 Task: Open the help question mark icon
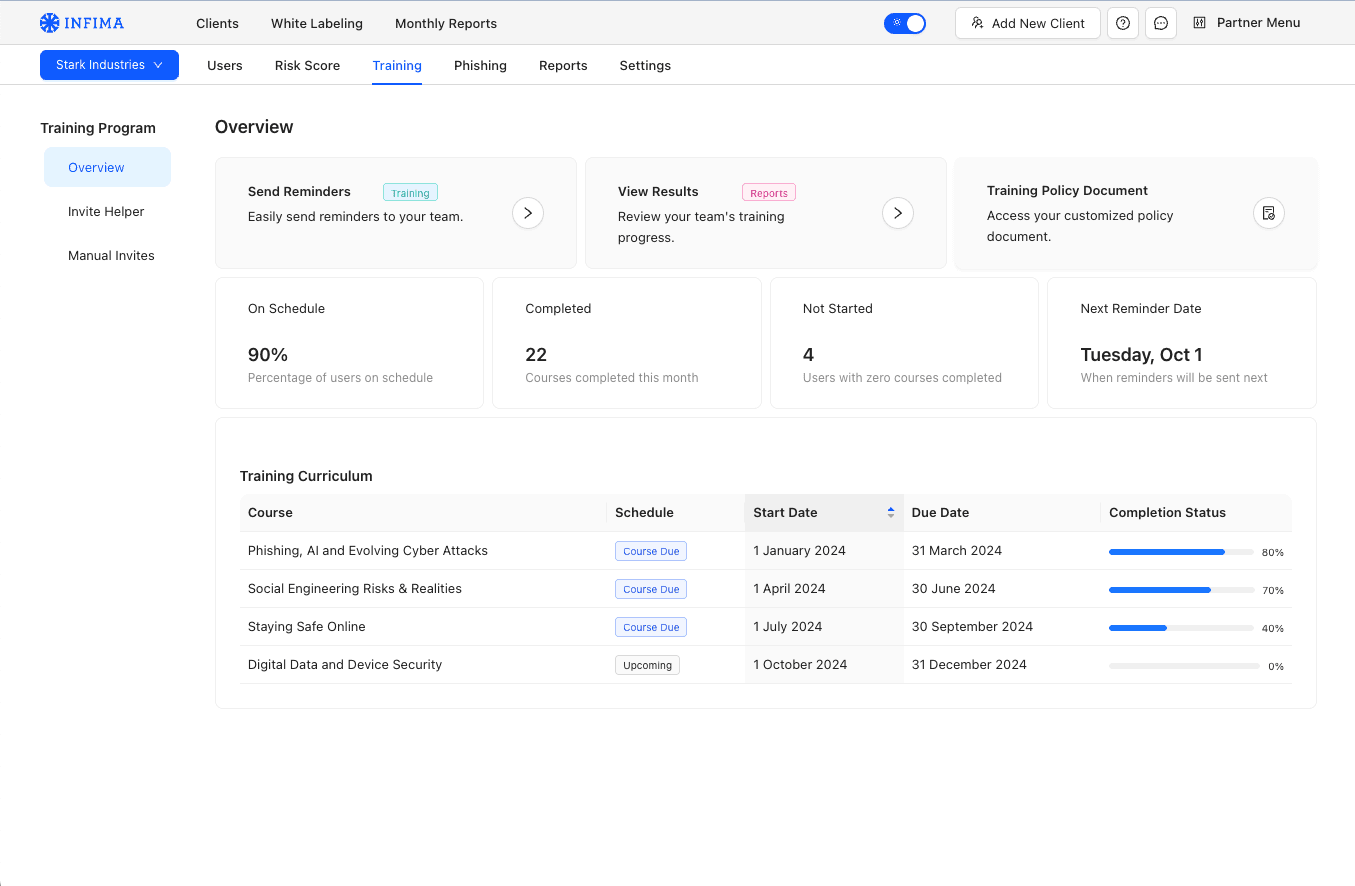coord(1123,23)
